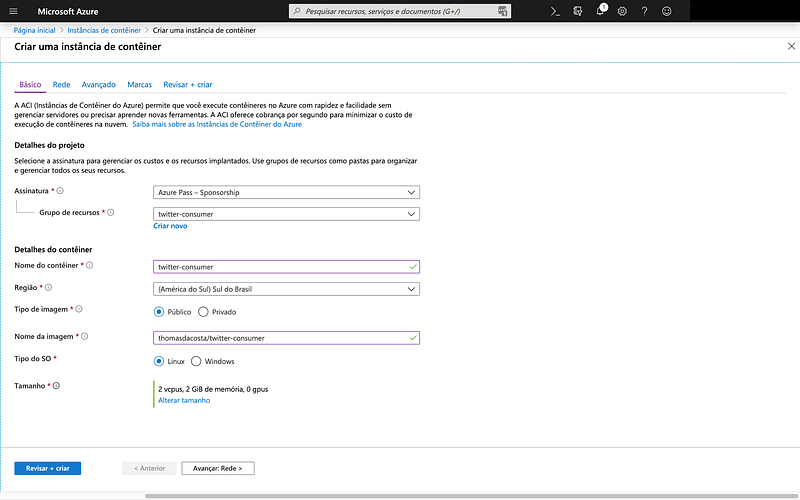The width and height of the screenshot is (800, 500).
Task: Click the icon inside search box right edge
Action: [503, 11]
